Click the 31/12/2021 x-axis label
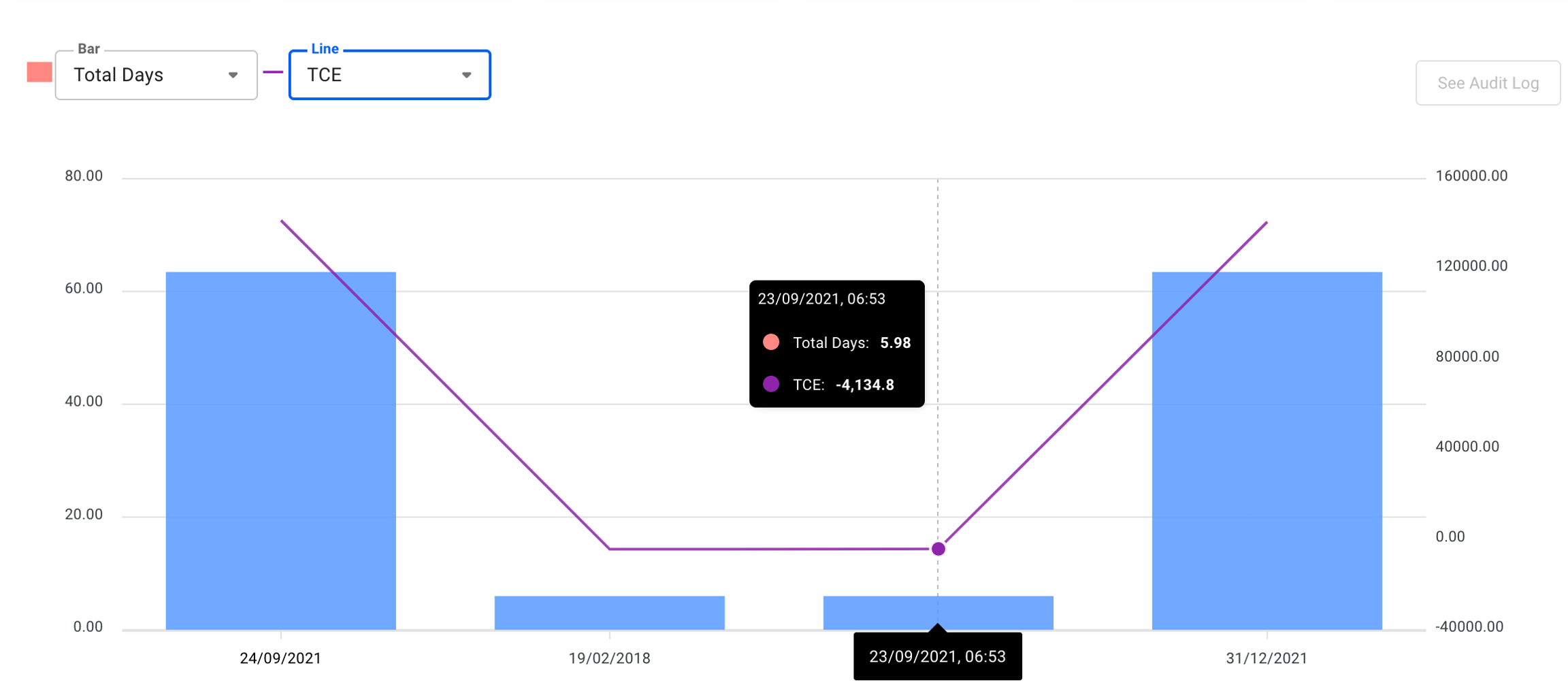The image size is (1568, 700). 1267,658
